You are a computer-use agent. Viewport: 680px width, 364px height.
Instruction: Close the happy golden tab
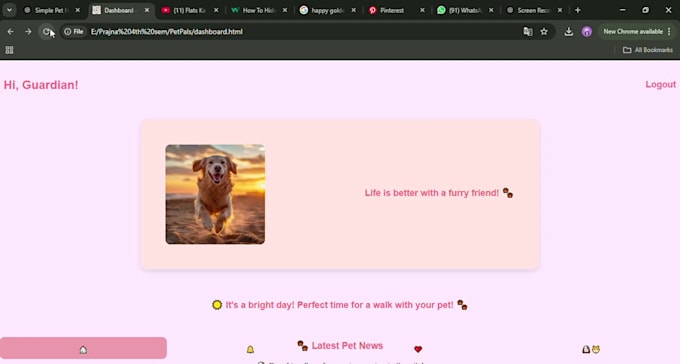click(353, 10)
